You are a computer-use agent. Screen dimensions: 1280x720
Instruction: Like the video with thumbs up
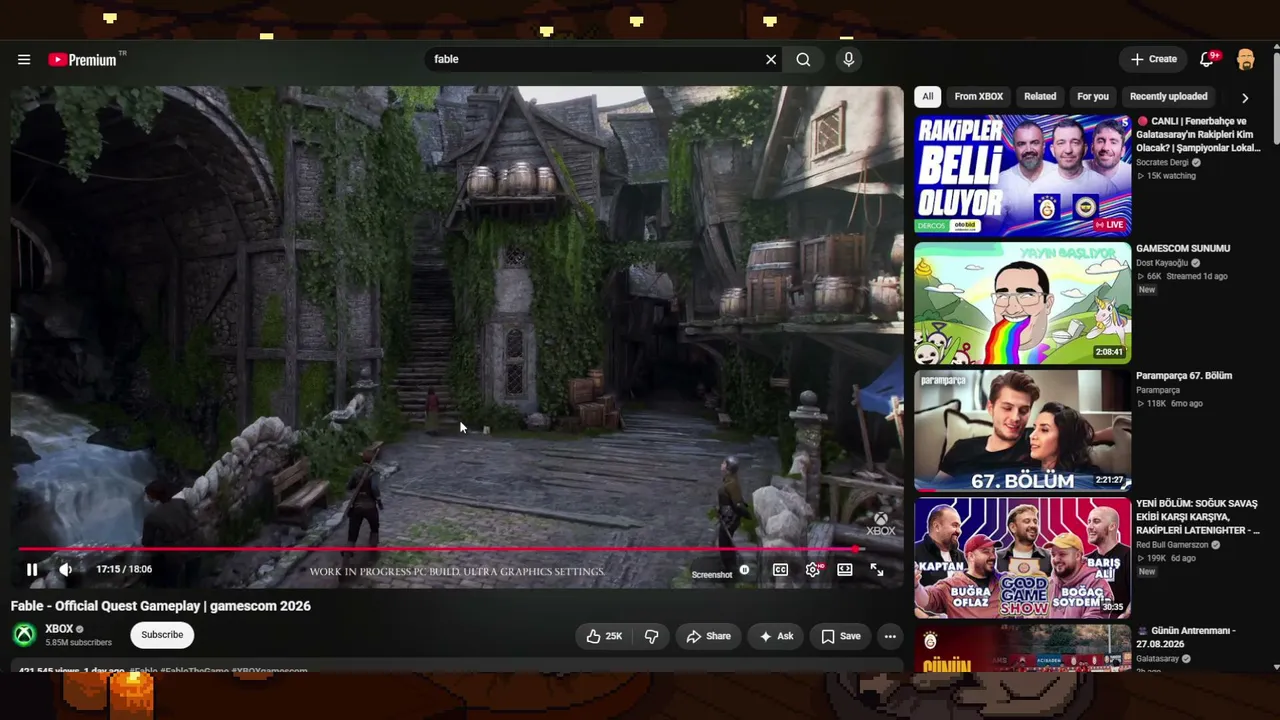[604, 636]
